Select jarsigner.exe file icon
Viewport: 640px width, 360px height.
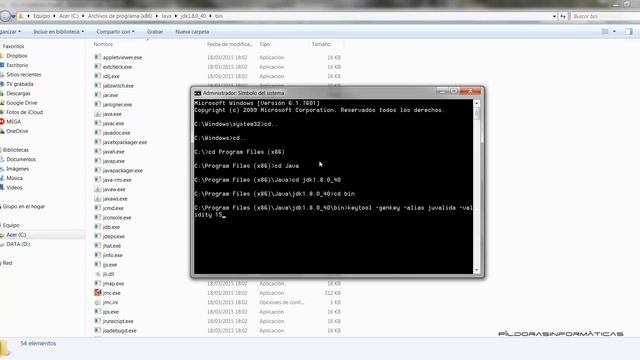tap(97, 104)
